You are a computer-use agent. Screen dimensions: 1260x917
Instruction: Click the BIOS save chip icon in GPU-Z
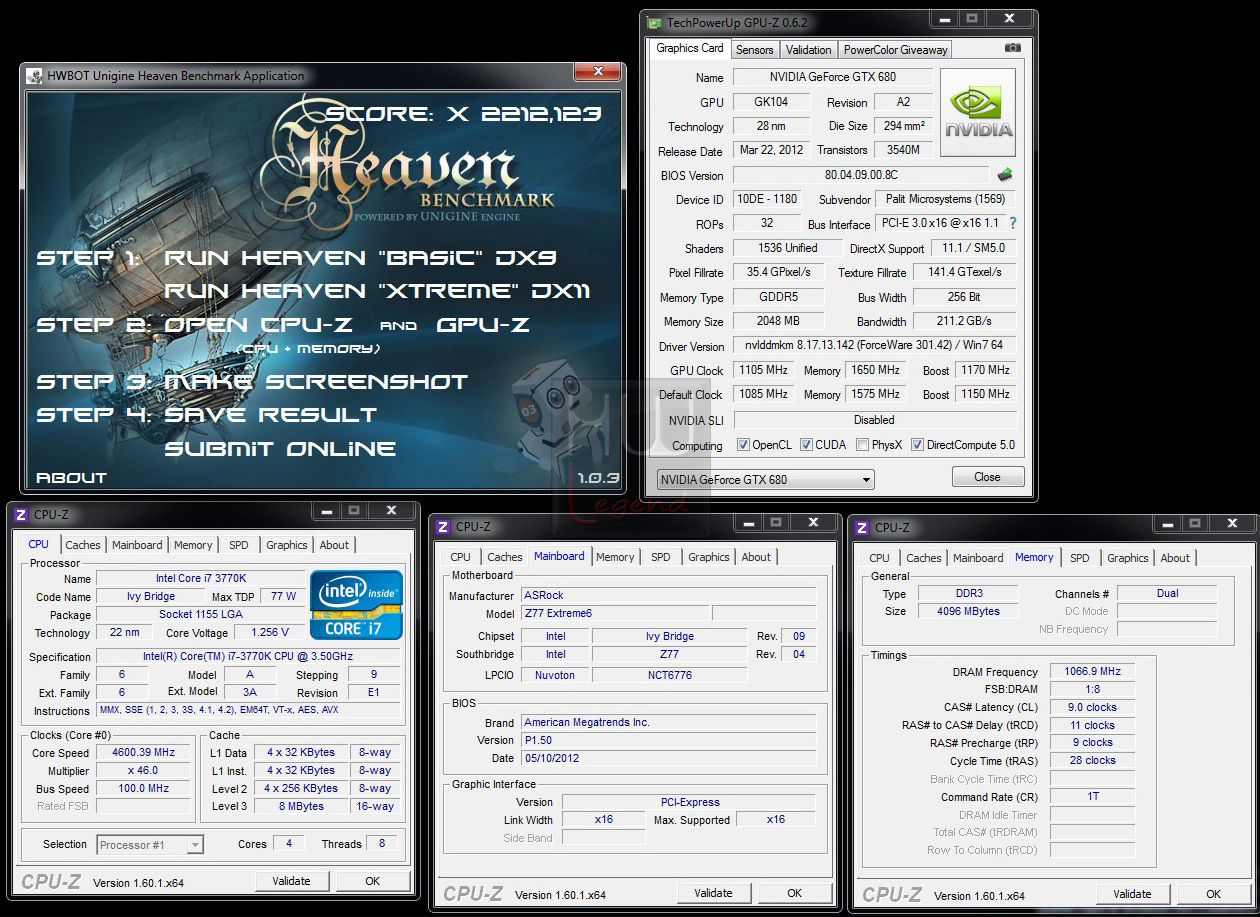coord(1006,175)
